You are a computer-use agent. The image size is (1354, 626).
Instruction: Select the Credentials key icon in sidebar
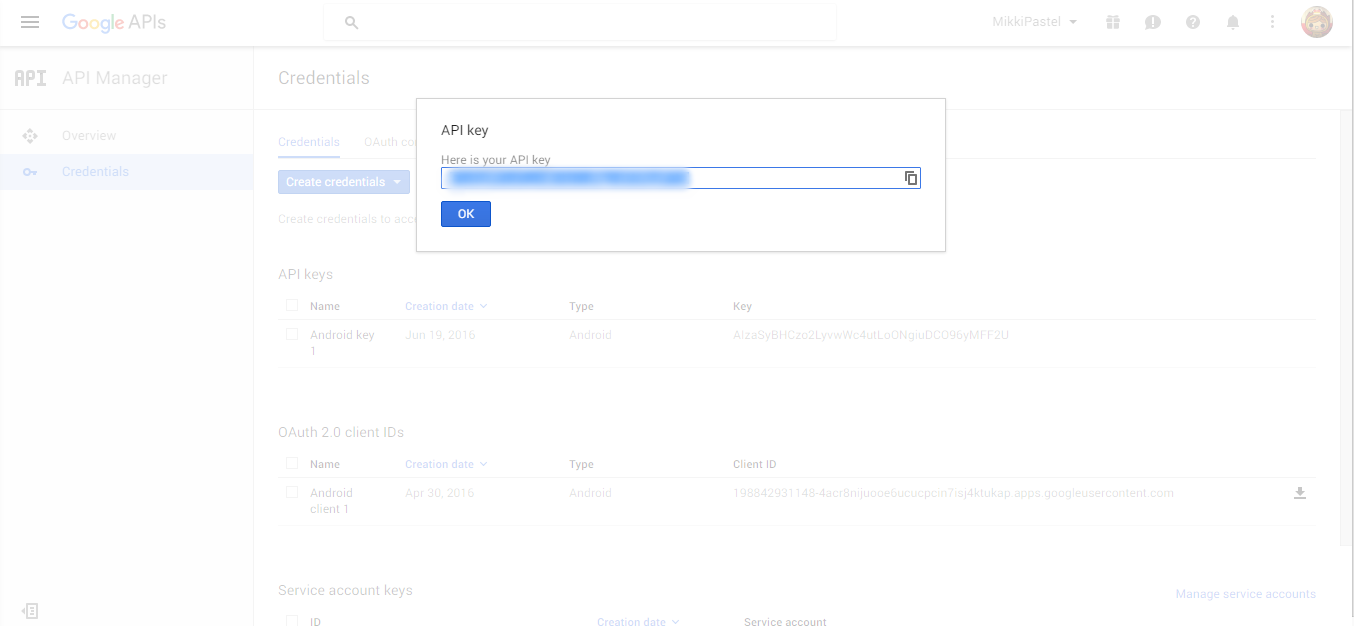pos(30,171)
